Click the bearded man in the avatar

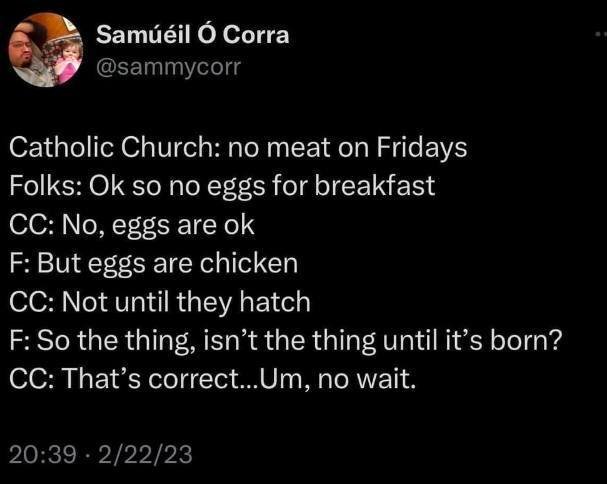pos(30,50)
